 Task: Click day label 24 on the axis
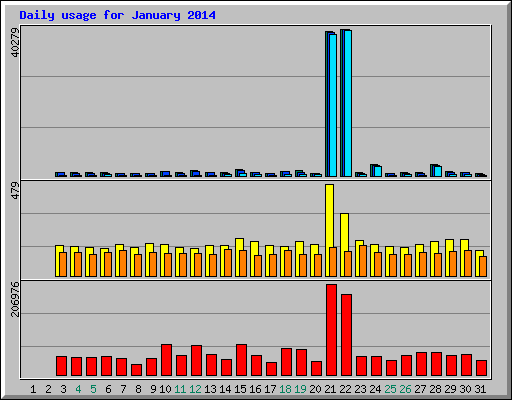pos(375,389)
